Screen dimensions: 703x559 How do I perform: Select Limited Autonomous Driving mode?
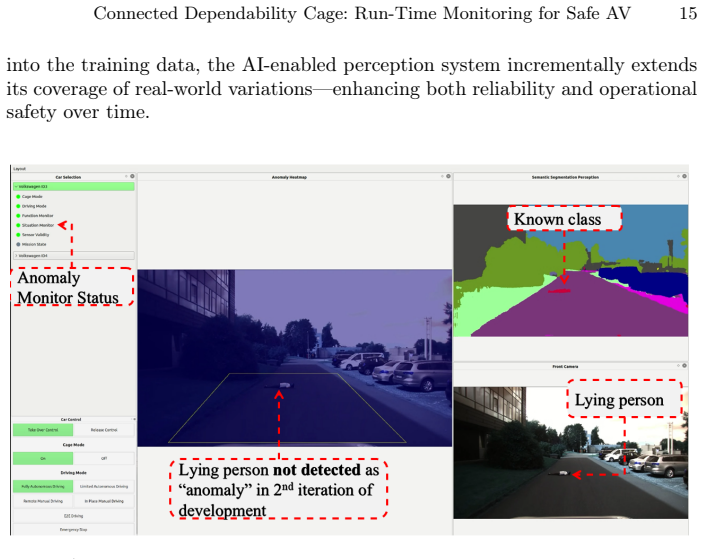[x=104, y=486]
